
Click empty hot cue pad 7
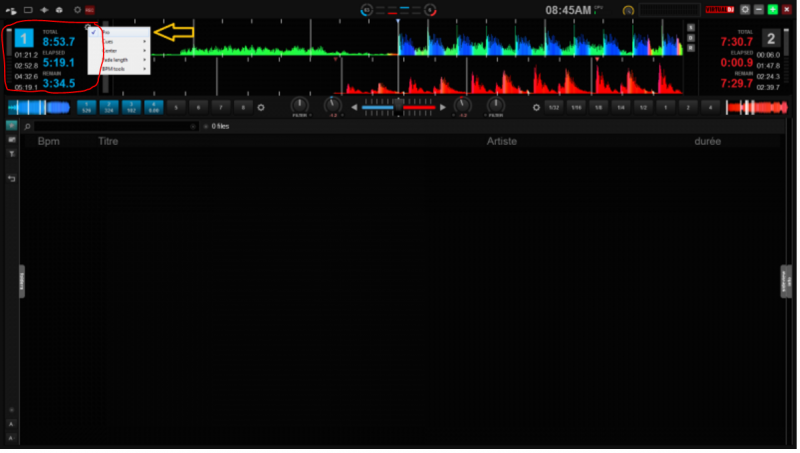tap(221, 108)
